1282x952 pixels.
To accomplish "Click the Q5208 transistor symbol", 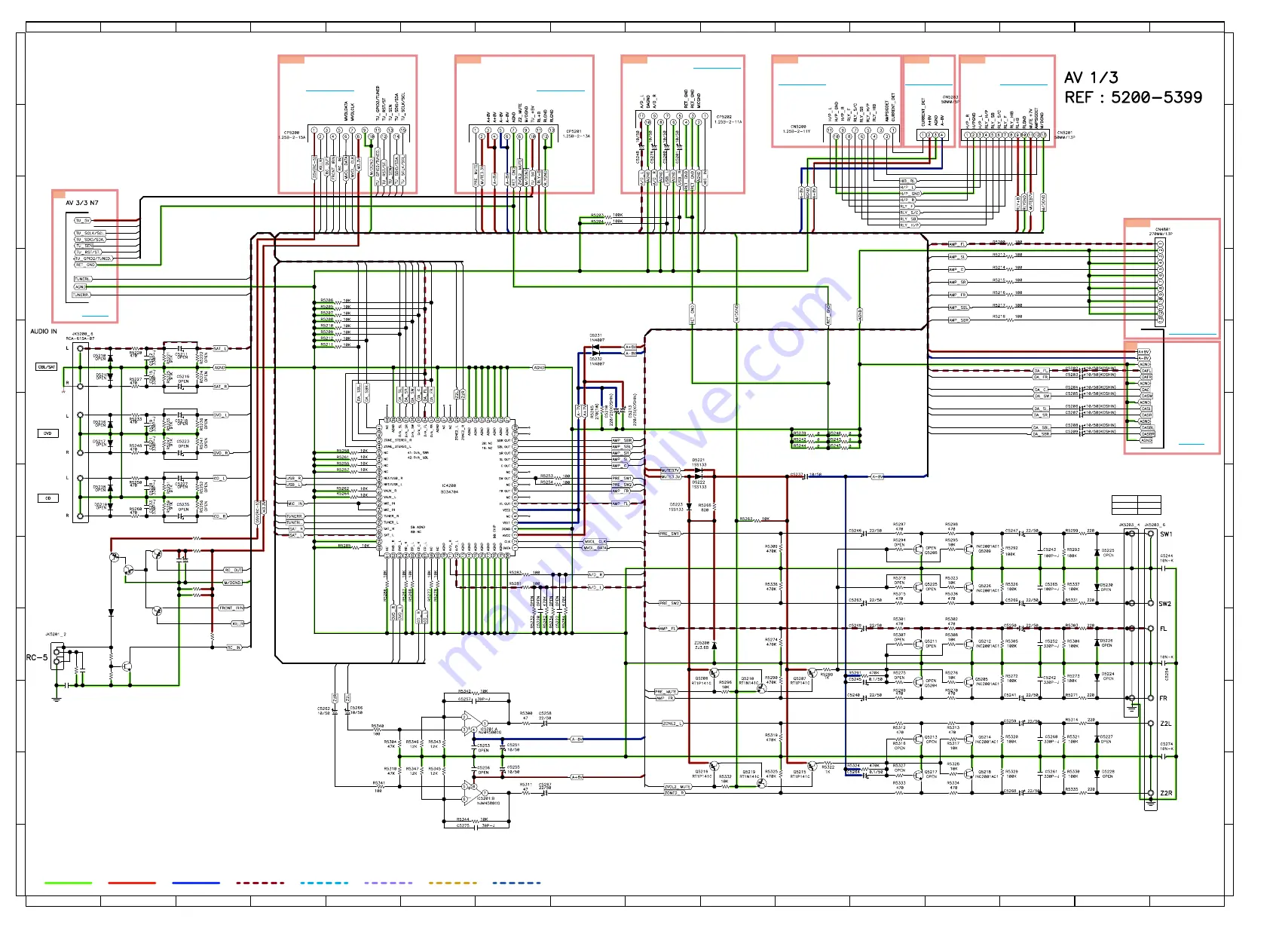I will tap(714, 672).
